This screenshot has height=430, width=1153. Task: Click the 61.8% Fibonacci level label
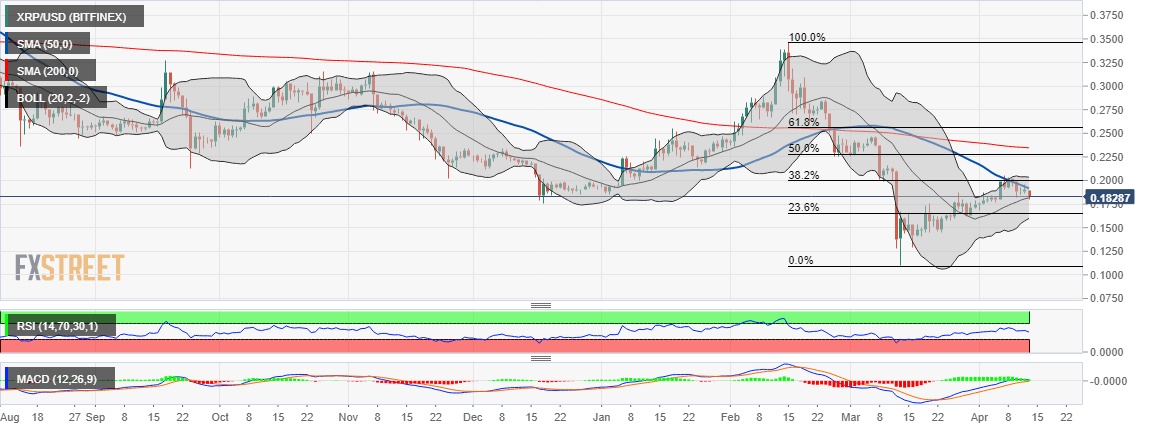(x=804, y=122)
